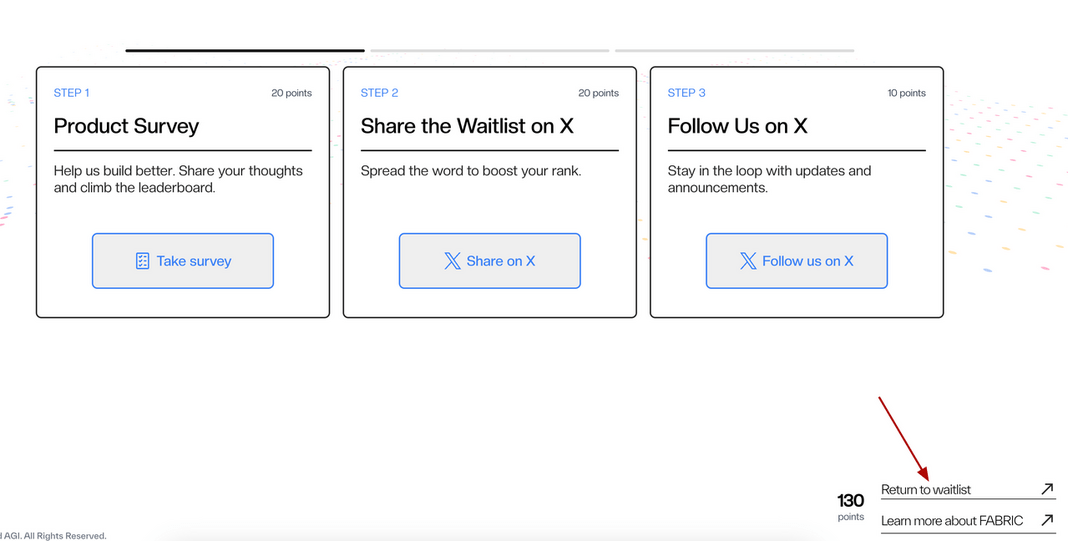Click the STEP 2 label
The width and height of the screenshot is (1068, 541).
click(379, 93)
